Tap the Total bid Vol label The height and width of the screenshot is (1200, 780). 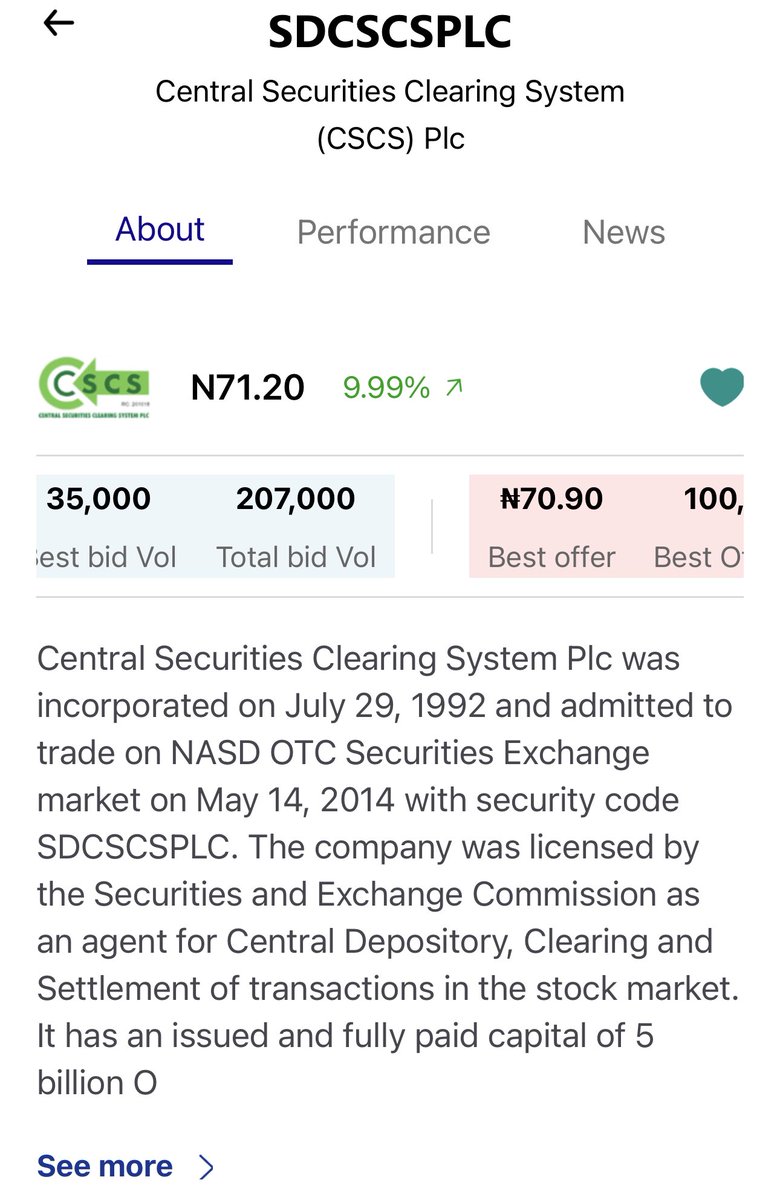tap(296, 557)
